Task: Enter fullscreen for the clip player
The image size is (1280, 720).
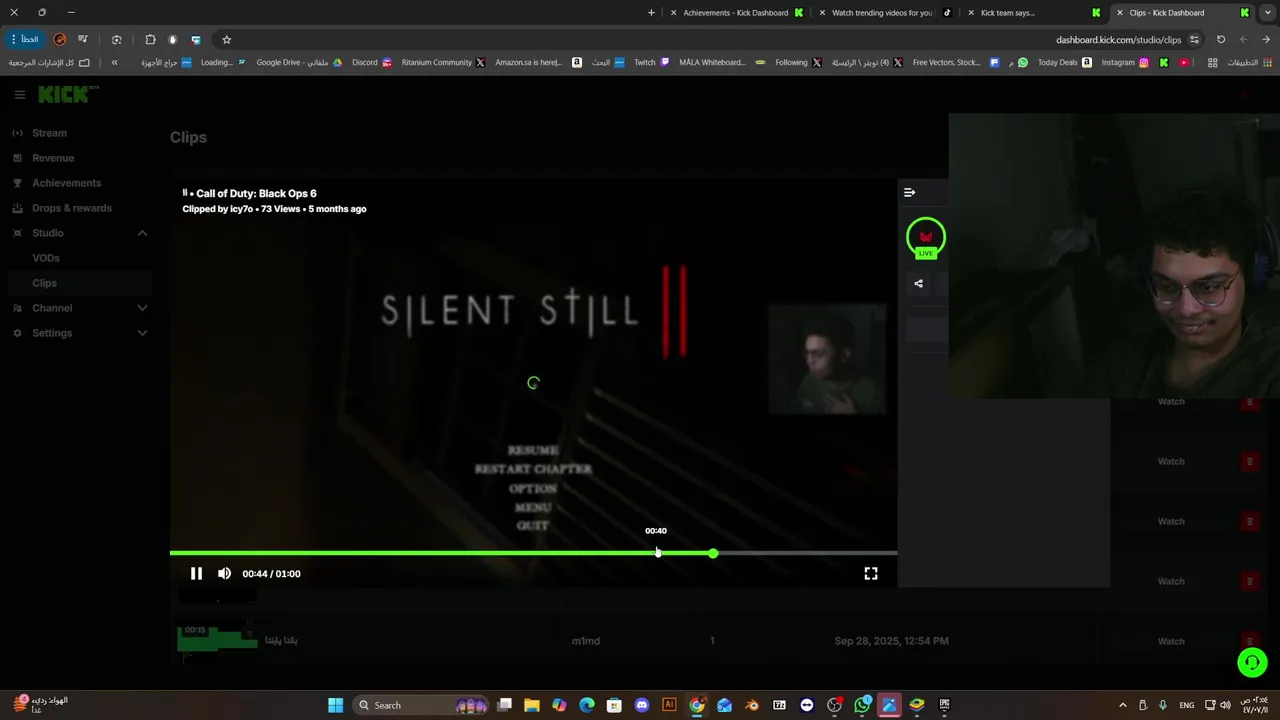Action: tap(871, 573)
